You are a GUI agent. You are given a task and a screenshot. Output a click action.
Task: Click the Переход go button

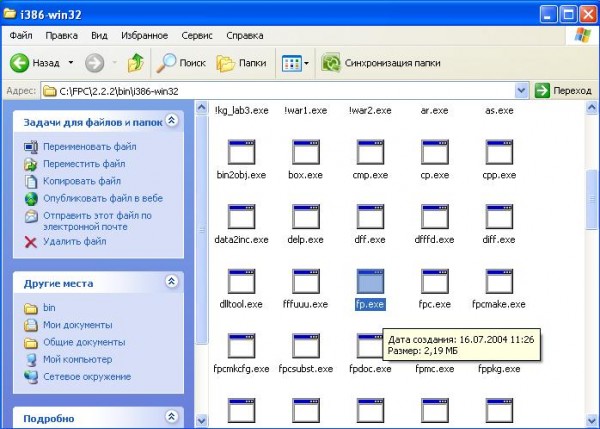563,91
